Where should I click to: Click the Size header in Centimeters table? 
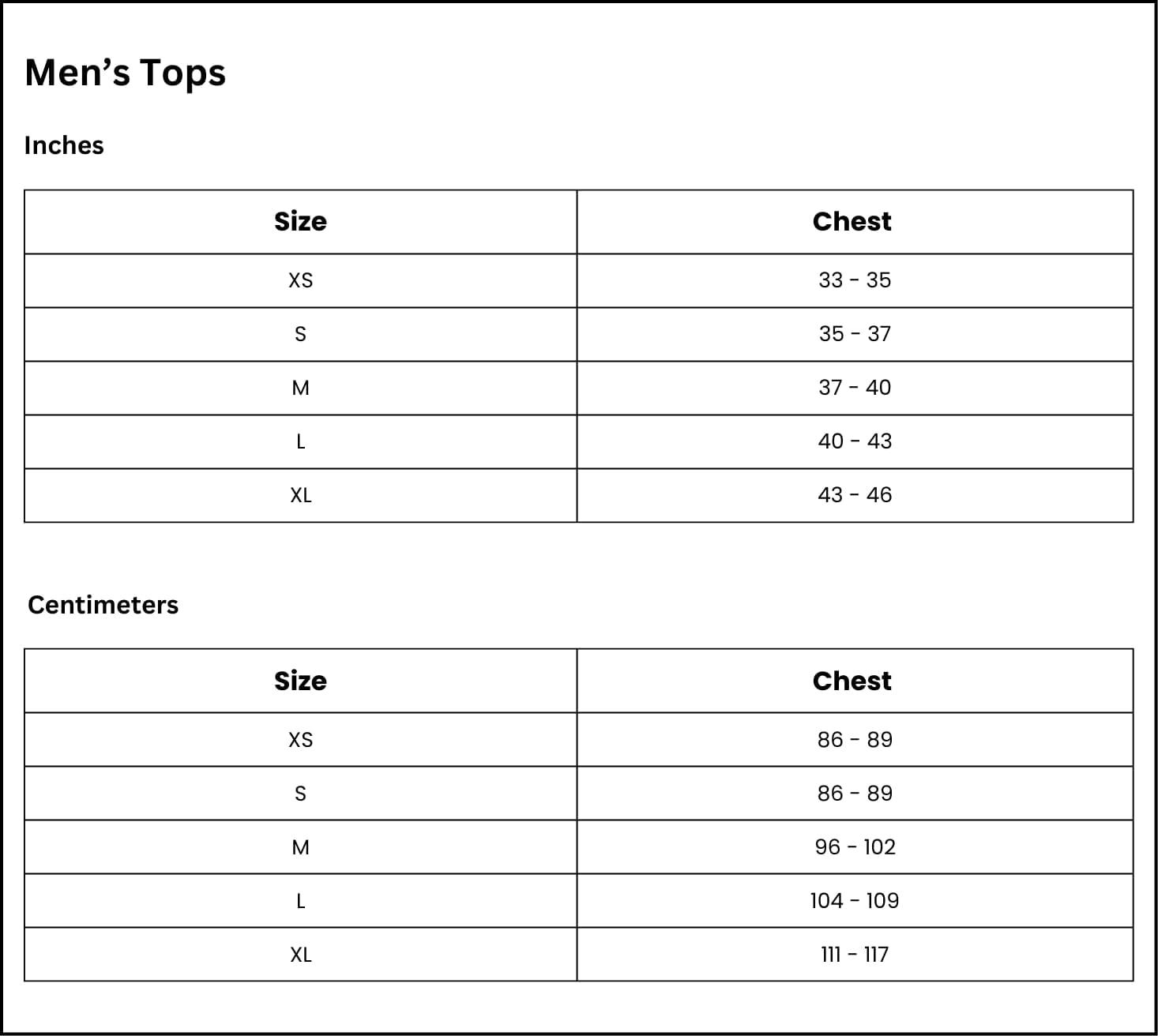tap(300, 681)
